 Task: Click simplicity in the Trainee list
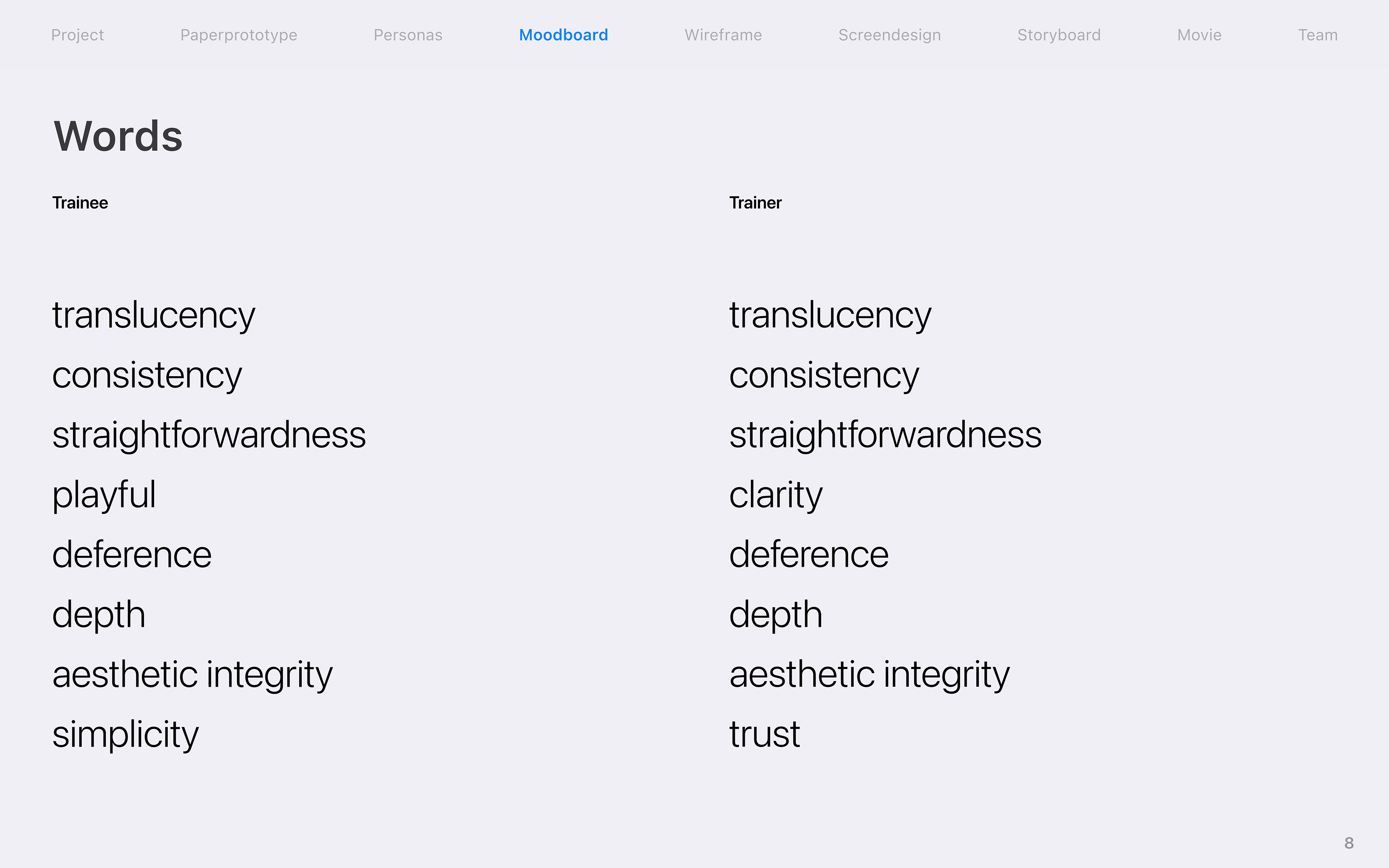click(125, 734)
